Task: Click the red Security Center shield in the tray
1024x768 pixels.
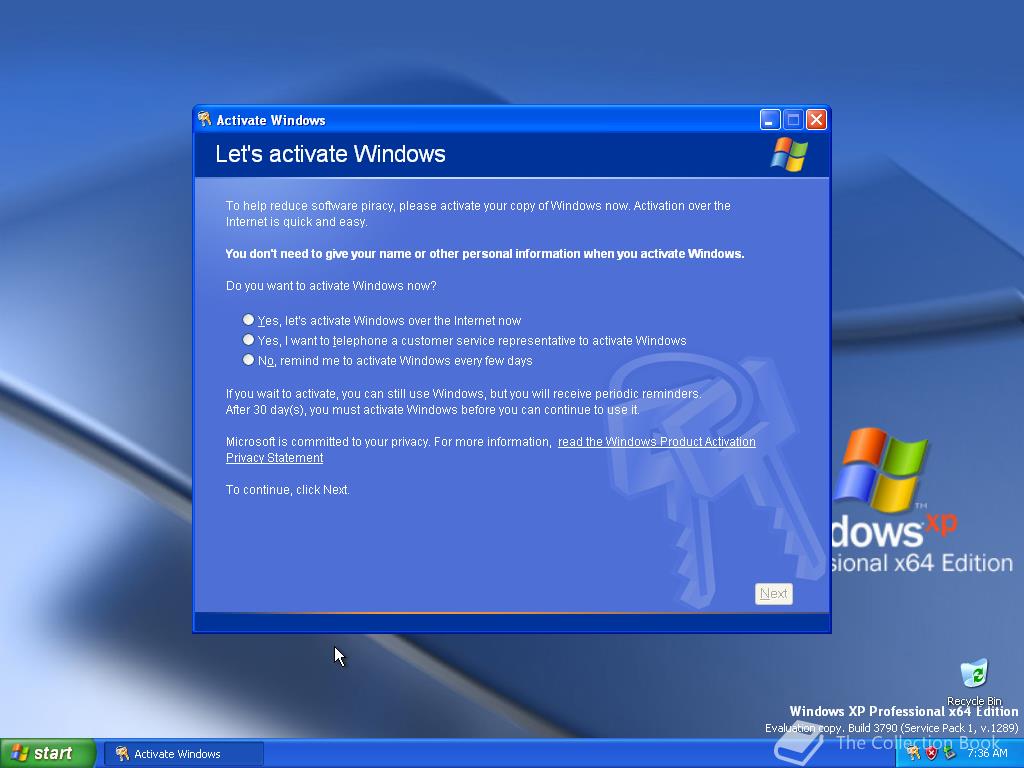Action: 931,753
